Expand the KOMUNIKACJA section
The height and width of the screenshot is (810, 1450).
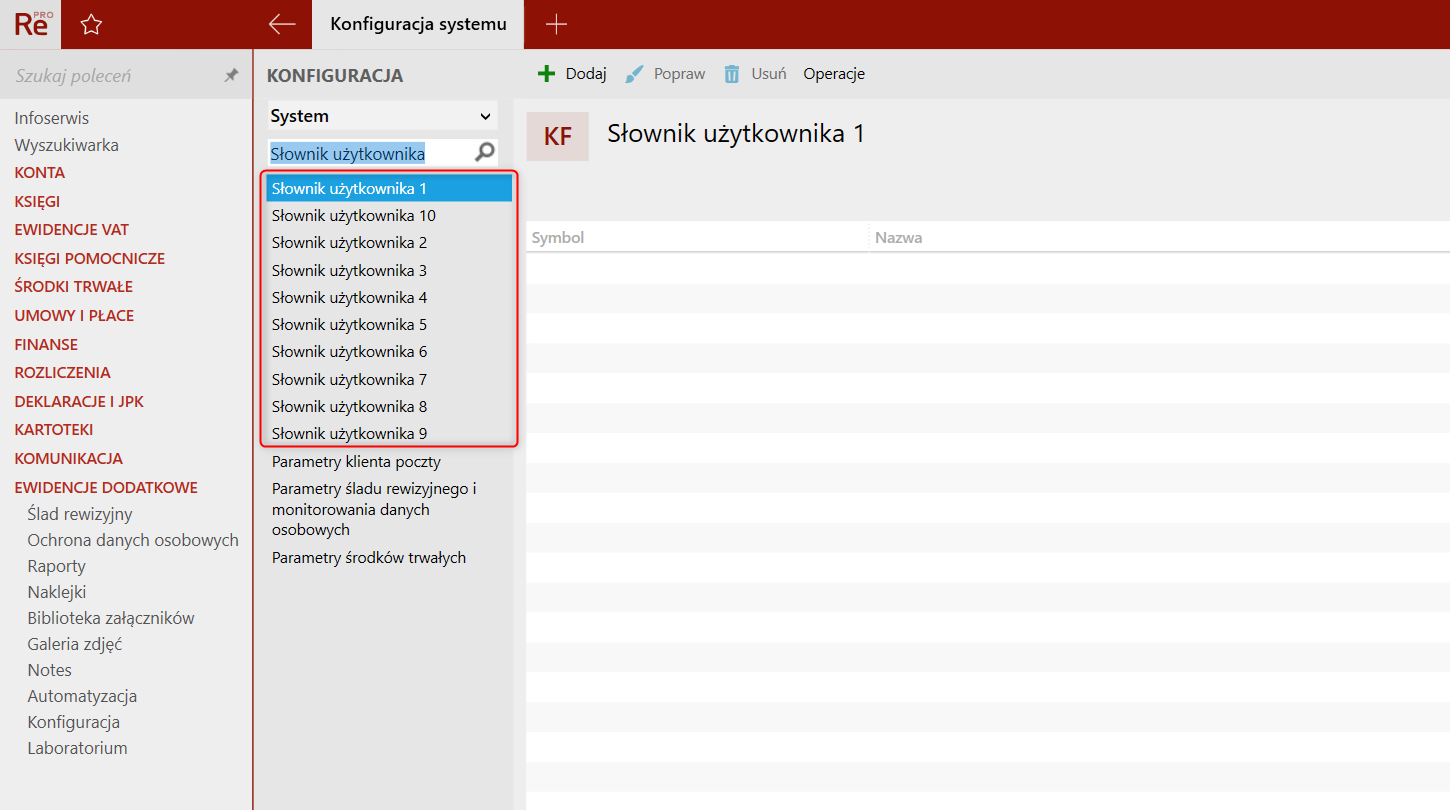[69, 459]
